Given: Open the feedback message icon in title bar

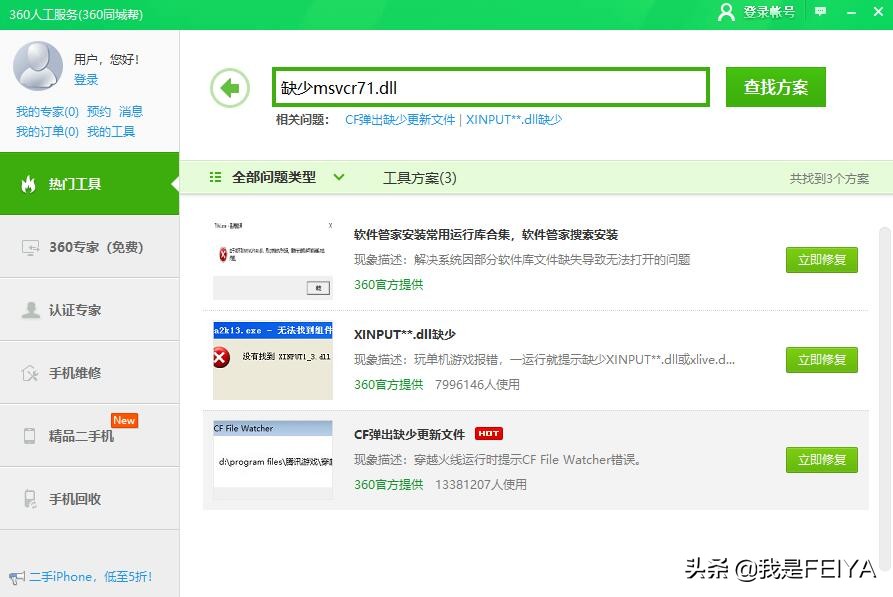Looking at the screenshot, I should click(820, 11).
